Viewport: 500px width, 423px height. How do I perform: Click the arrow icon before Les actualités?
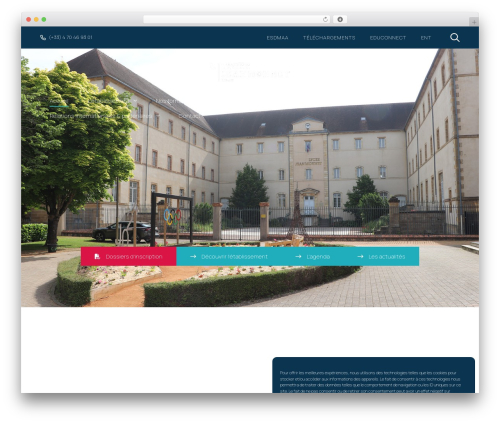[x=360, y=256]
